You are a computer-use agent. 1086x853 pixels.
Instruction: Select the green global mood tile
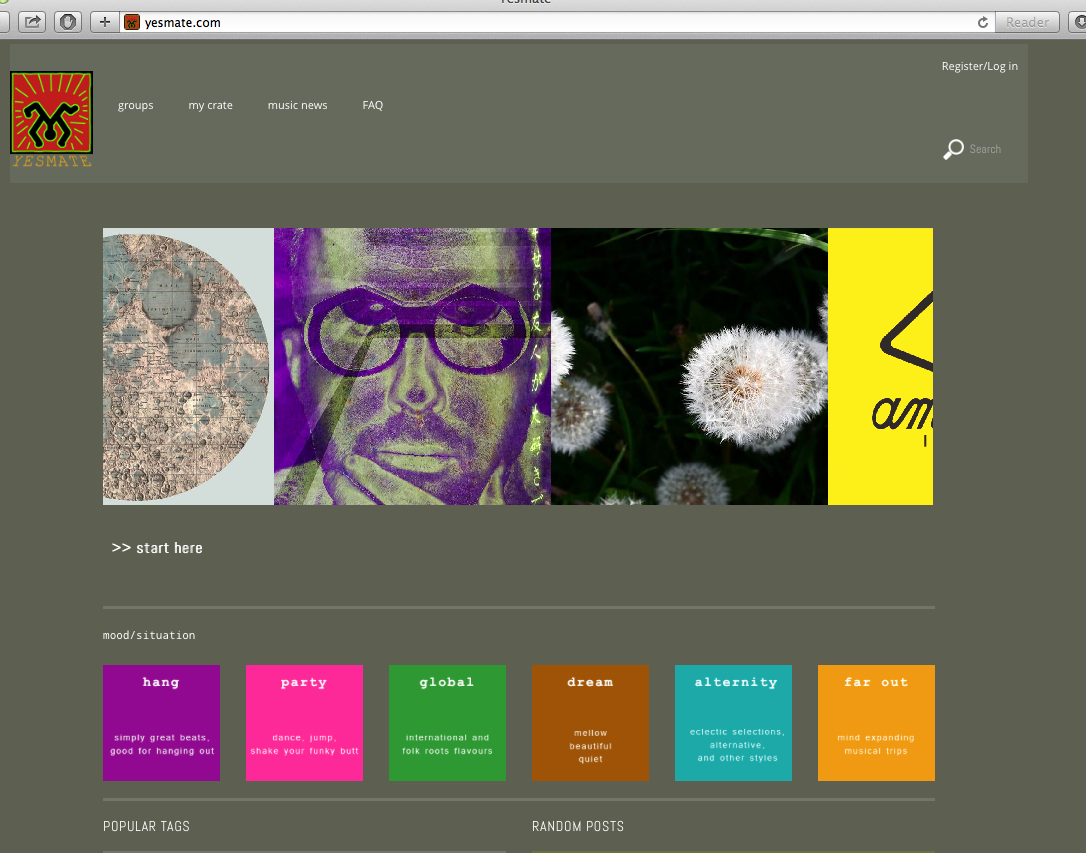click(447, 722)
